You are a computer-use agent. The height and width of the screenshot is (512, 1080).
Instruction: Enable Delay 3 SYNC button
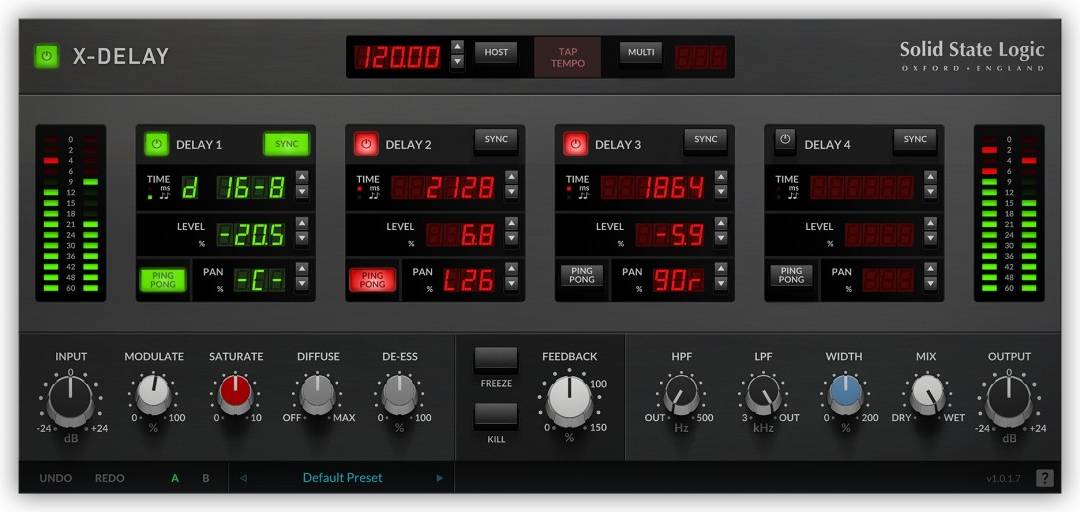[x=705, y=140]
